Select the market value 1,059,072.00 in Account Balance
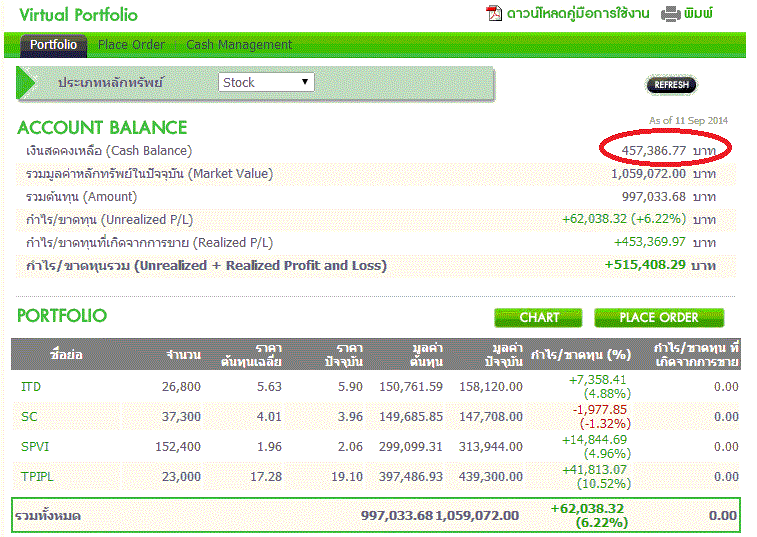Screen dimensions: 757x537 pyautogui.click(x=648, y=174)
